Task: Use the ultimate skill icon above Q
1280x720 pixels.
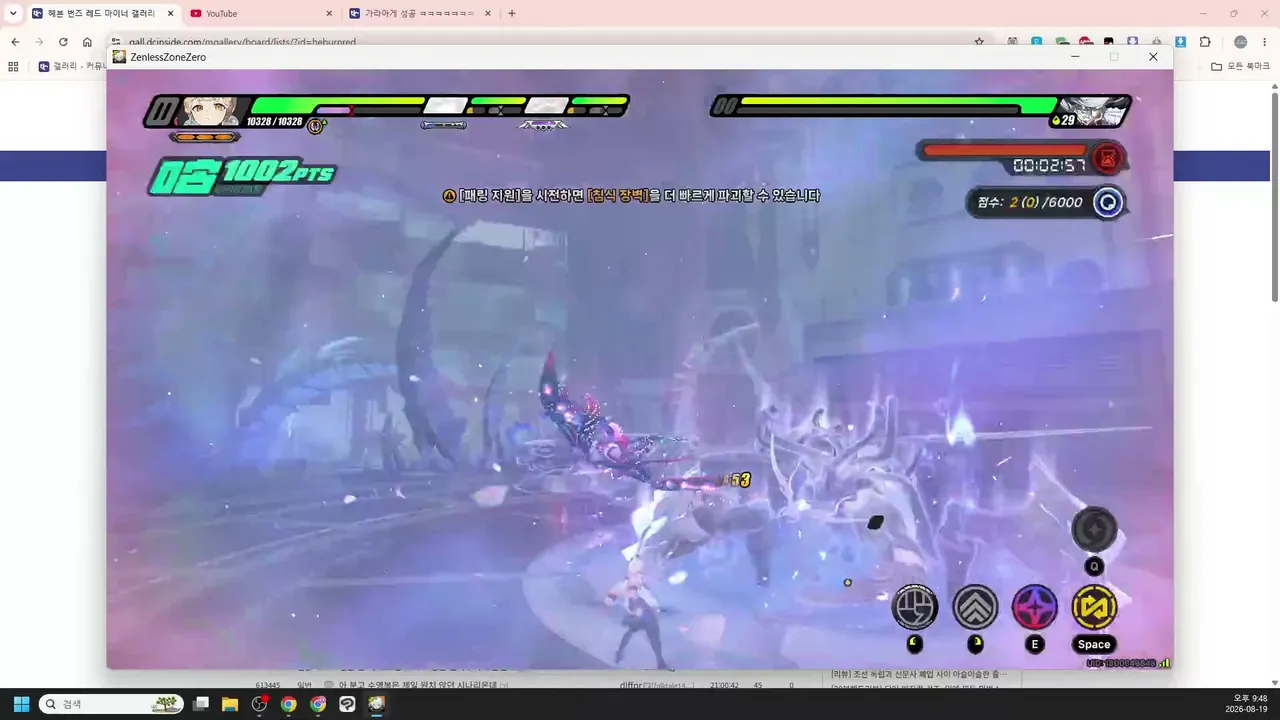Action: (x=1094, y=529)
